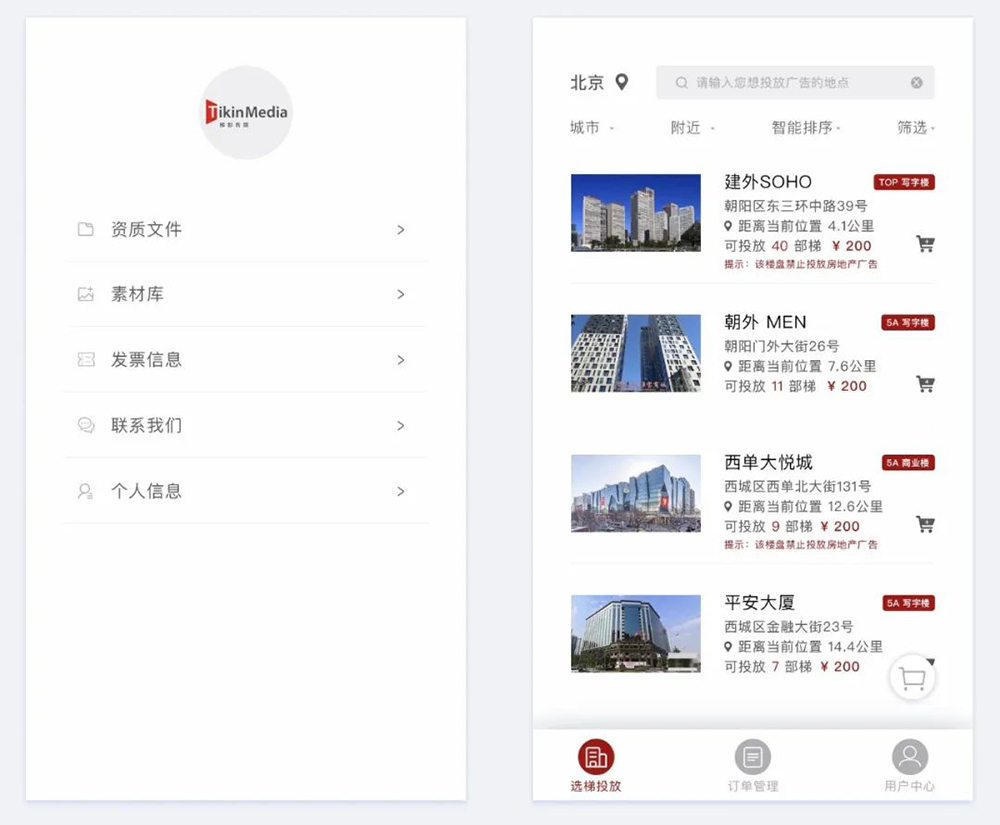Open the 平安大厦 building thumbnail

point(635,633)
